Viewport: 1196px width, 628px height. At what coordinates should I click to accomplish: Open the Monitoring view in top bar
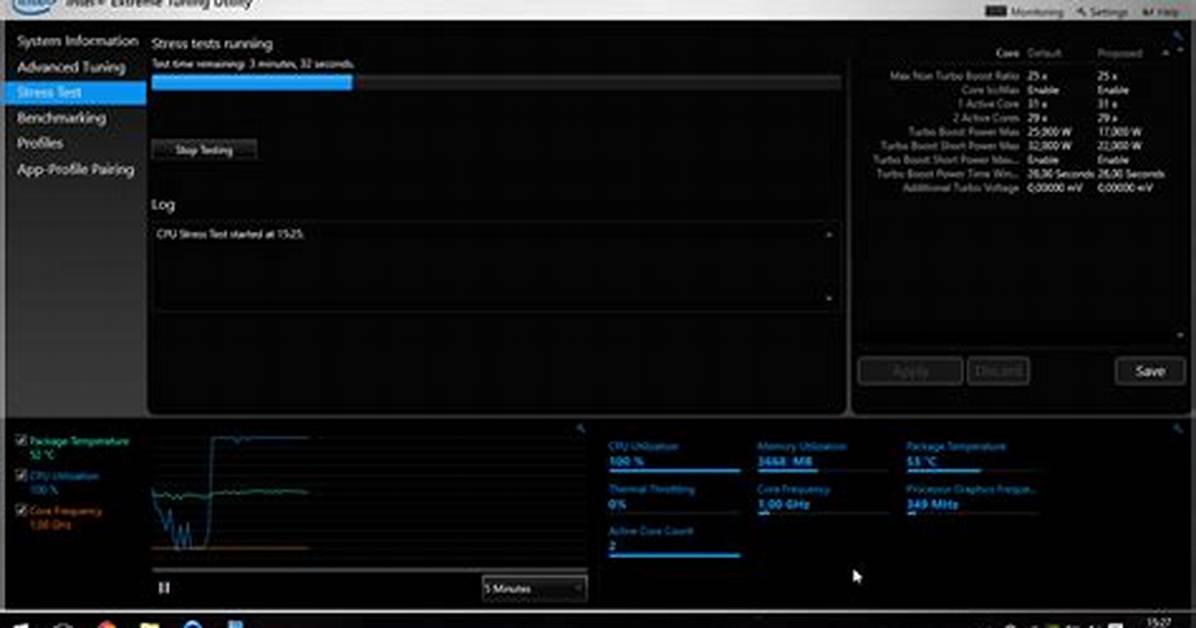[1024, 11]
